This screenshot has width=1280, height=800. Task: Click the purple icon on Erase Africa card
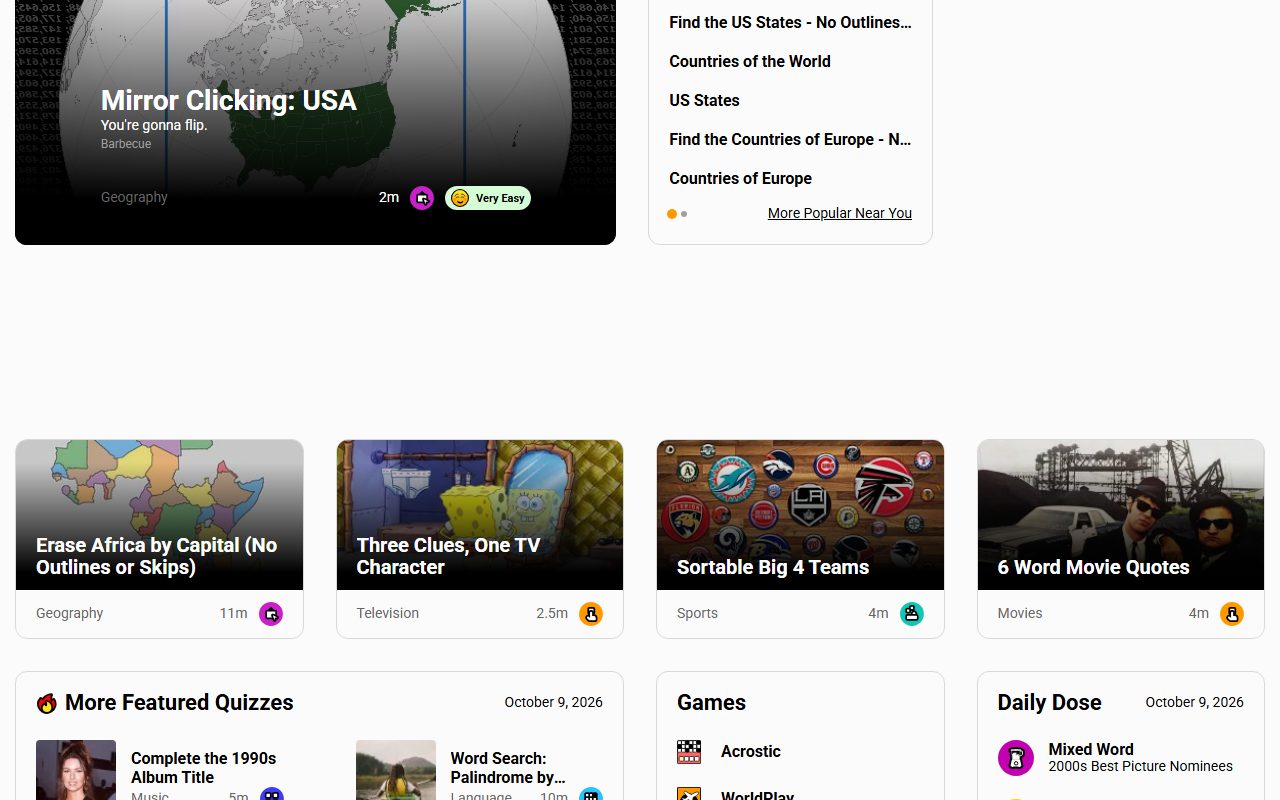pyautogui.click(x=271, y=614)
